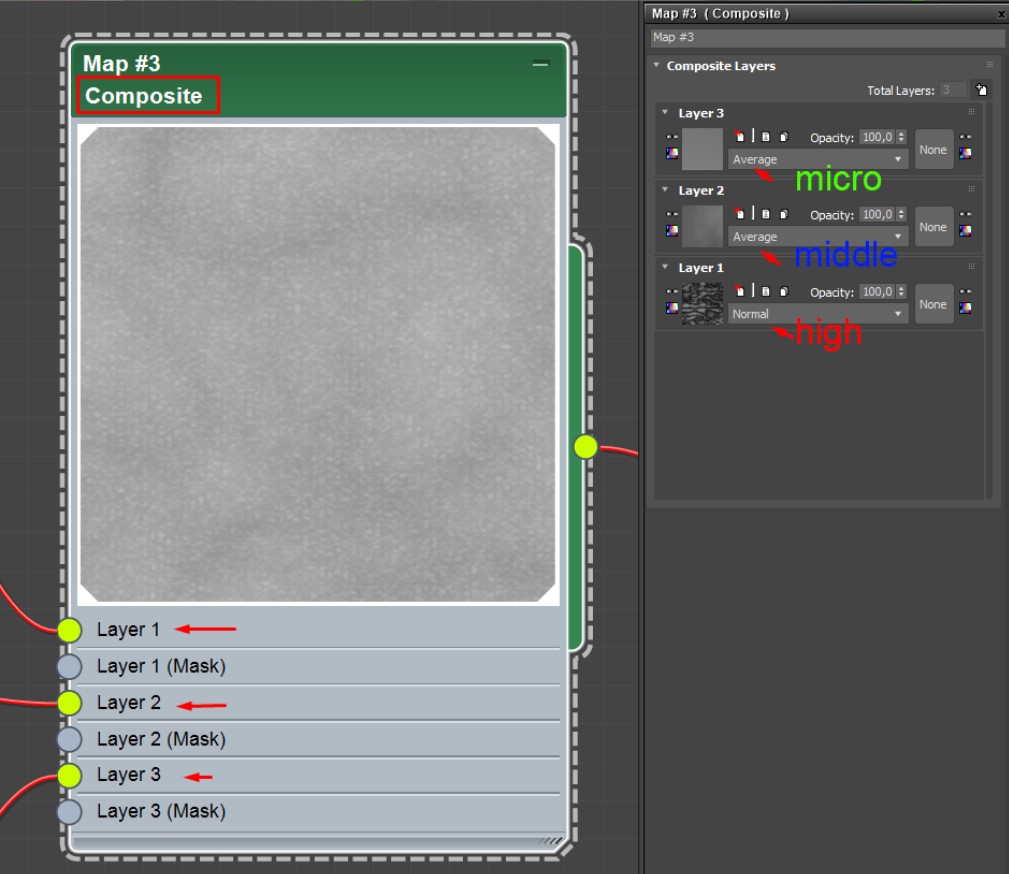This screenshot has width=1009, height=874.
Task: Color correct Layer 3 mask
Action: click(965, 153)
